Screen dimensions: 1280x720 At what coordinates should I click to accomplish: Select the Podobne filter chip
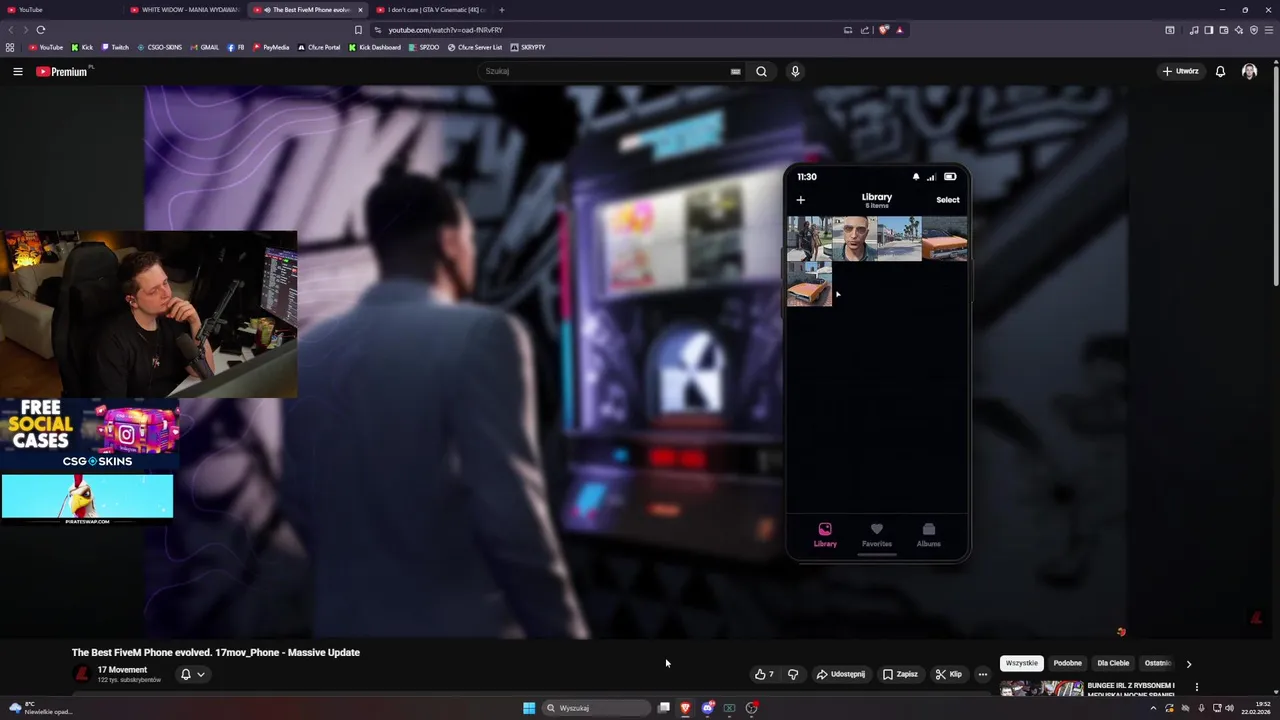(x=1067, y=663)
